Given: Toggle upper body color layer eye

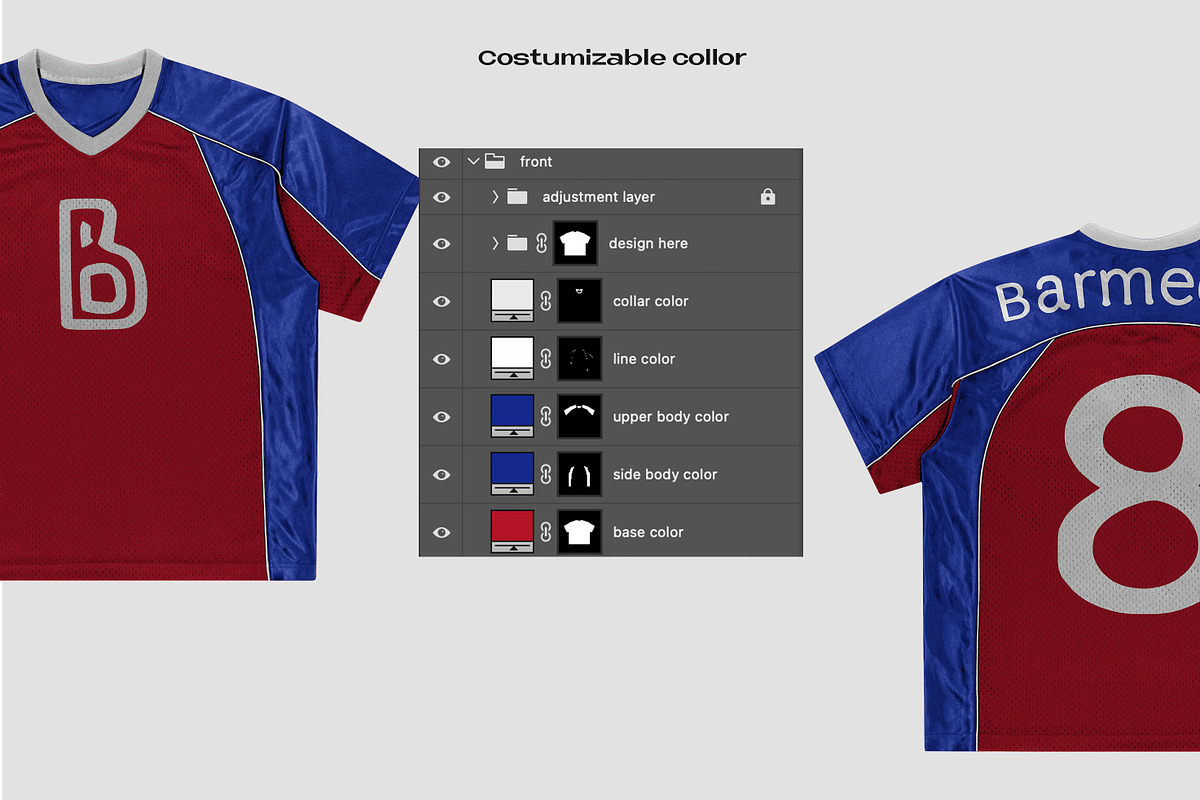Looking at the screenshot, I should (x=441, y=417).
